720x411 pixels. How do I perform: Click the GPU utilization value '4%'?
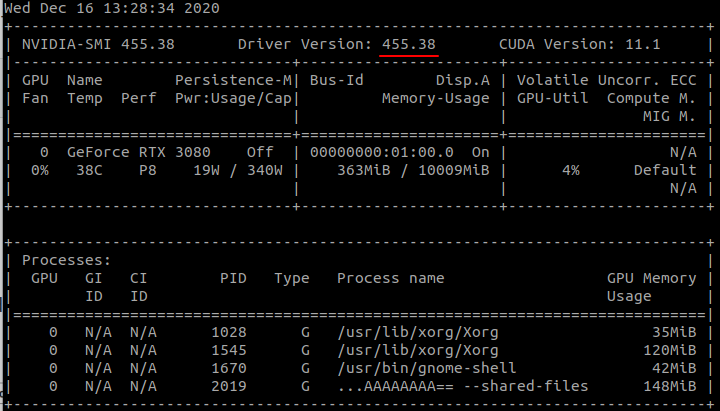[x=571, y=170]
